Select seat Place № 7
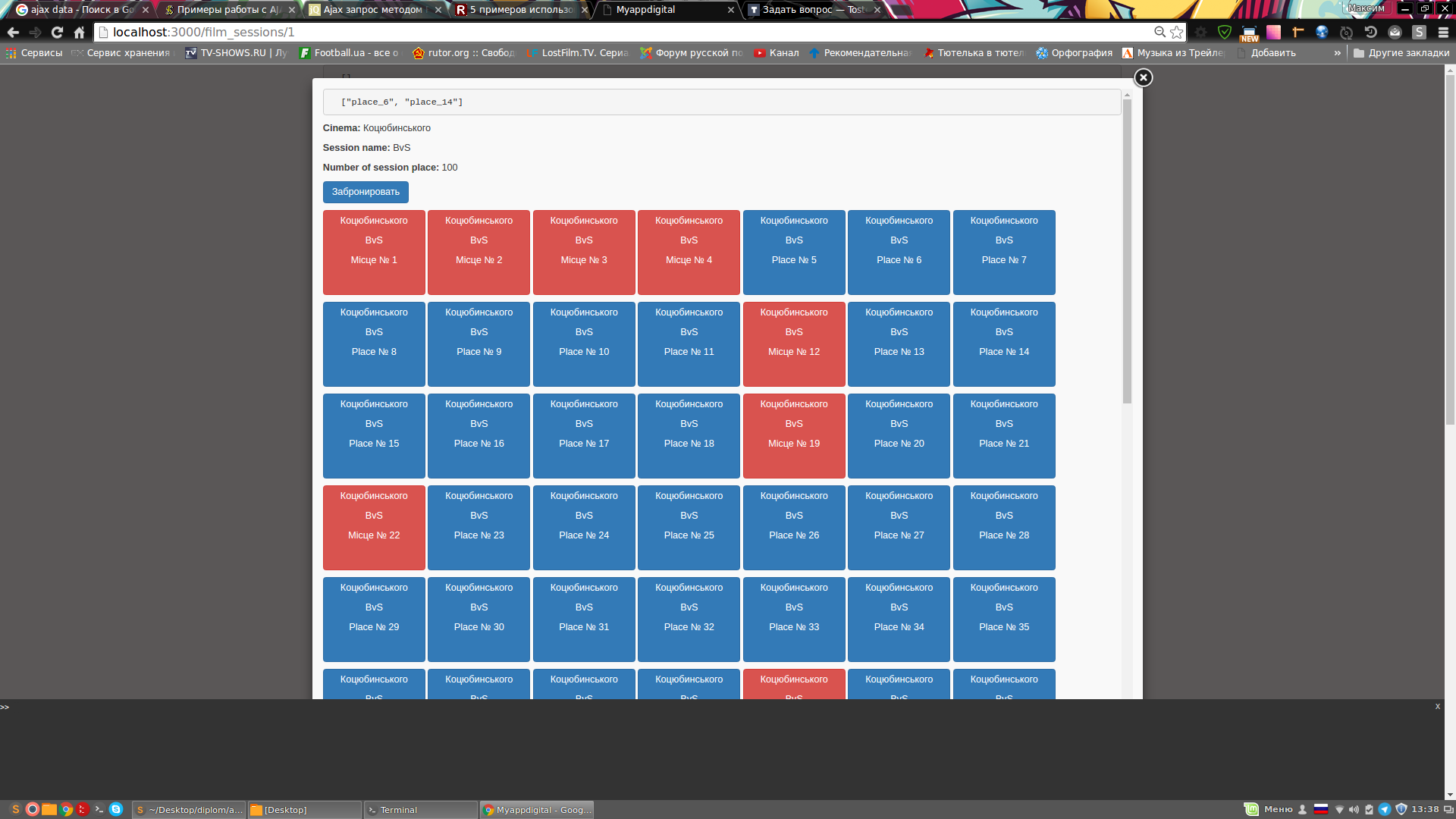The height and width of the screenshot is (819, 1456). coord(1004,253)
